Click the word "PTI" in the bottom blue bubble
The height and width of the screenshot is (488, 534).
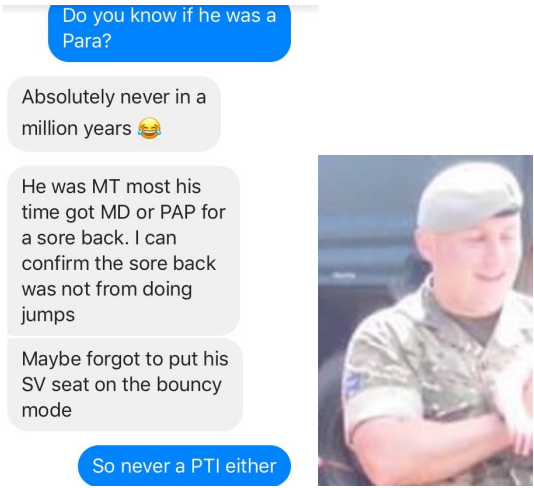coord(205,466)
